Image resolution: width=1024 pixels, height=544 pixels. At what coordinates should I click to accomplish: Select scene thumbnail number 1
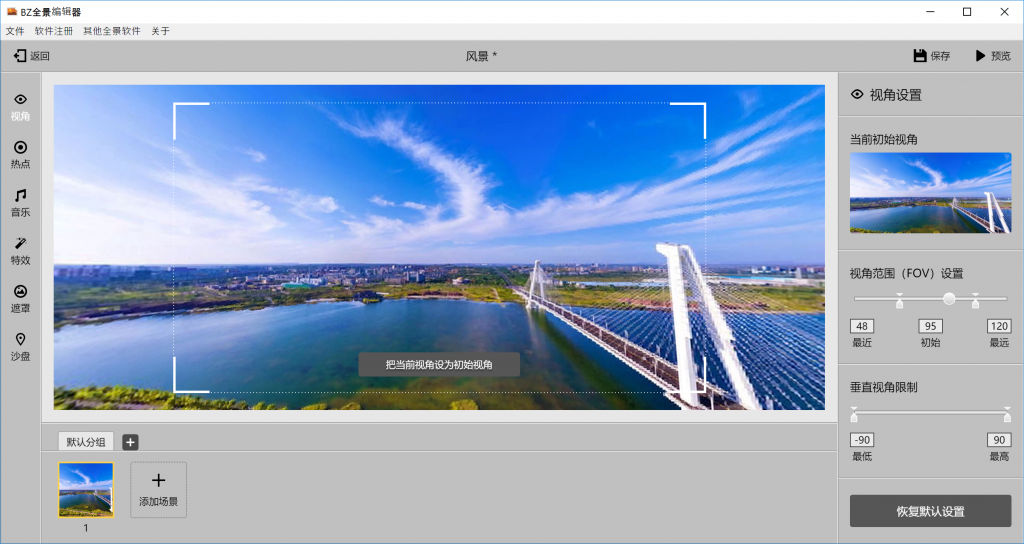point(86,490)
